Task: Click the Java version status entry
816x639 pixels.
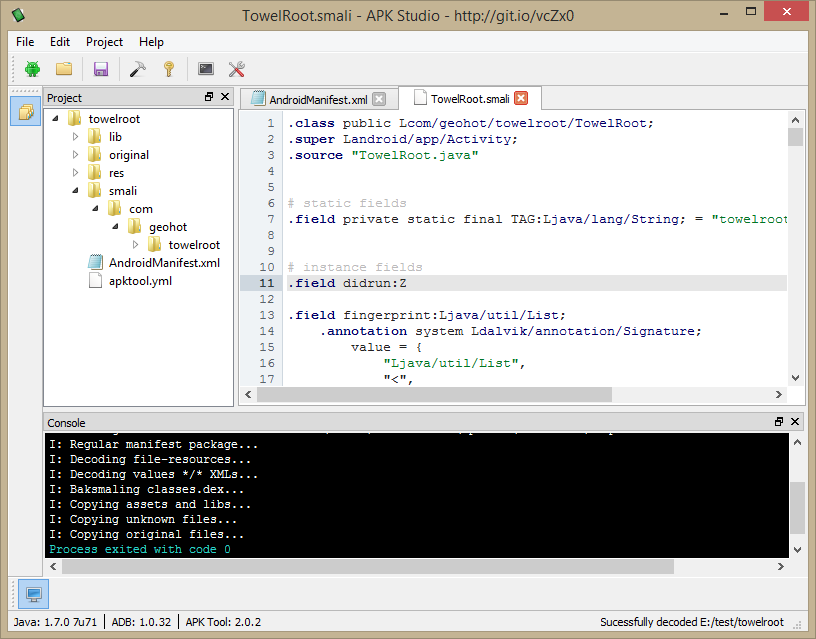Action: (55, 622)
